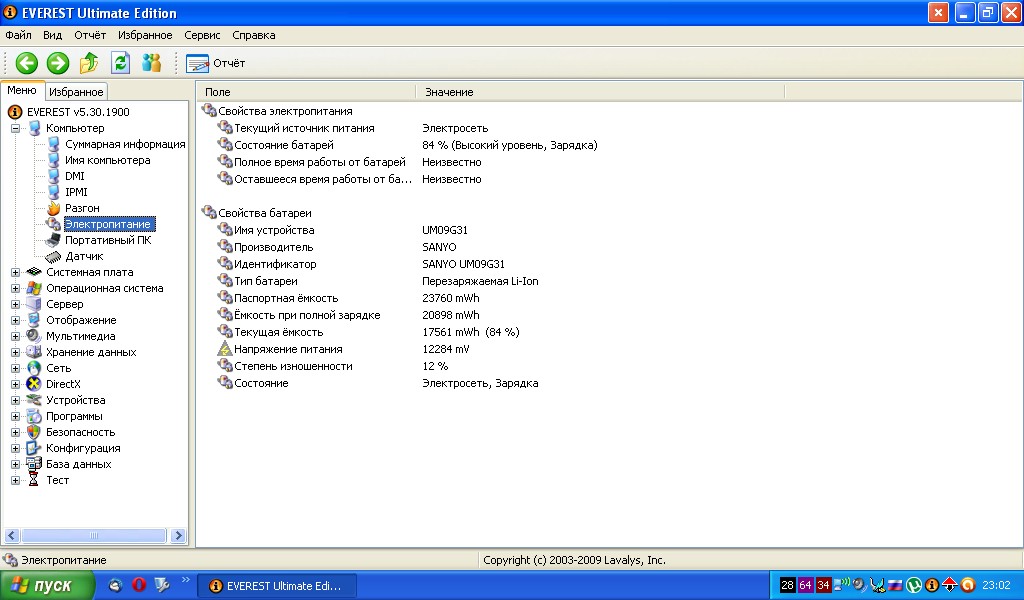Click the Разгон flame icon
1024x600 pixels.
[x=54, y=208]
